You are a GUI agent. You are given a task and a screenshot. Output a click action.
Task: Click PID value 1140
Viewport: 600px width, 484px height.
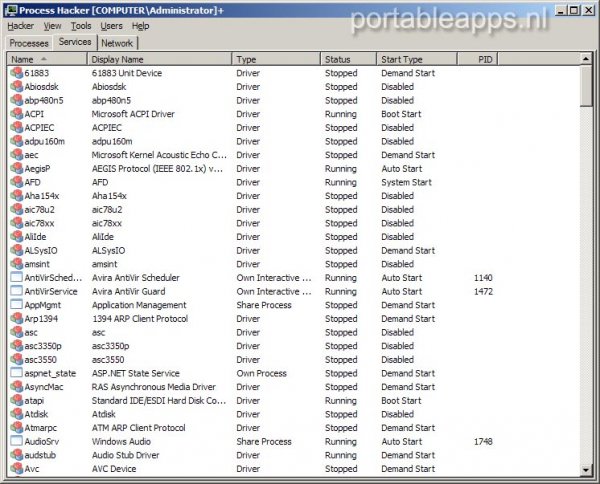point(483,278)
